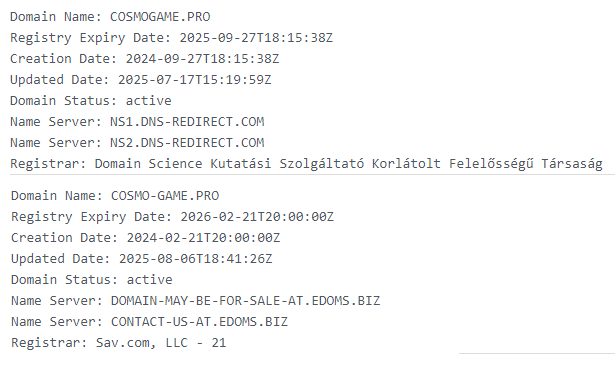This screenshot has width=615, height=366.
Task: Click first record's Domain Status active value
Action: click(x=149, y=101)
